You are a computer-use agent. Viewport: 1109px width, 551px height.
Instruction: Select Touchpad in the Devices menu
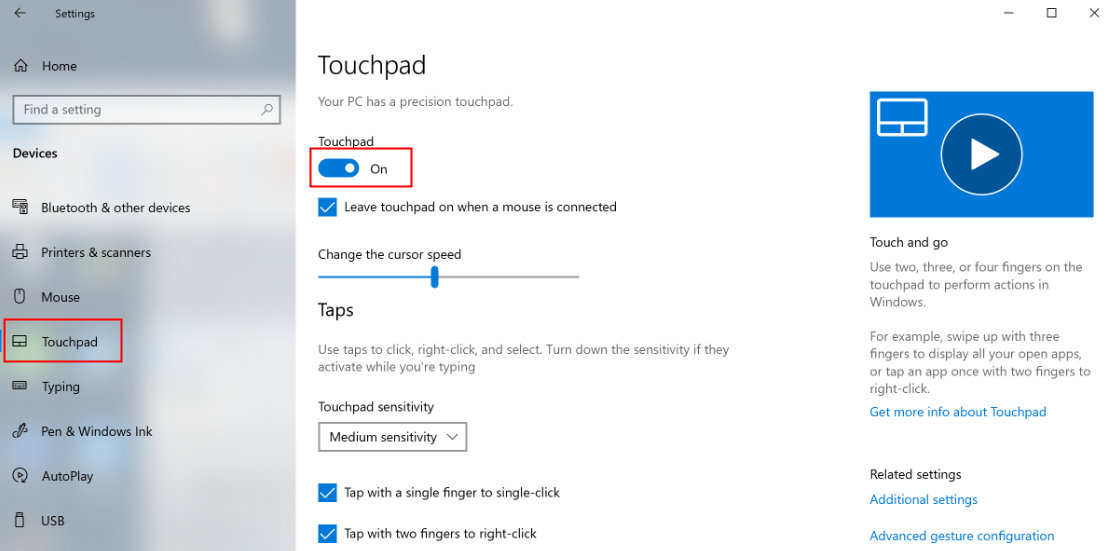(69, 342)
